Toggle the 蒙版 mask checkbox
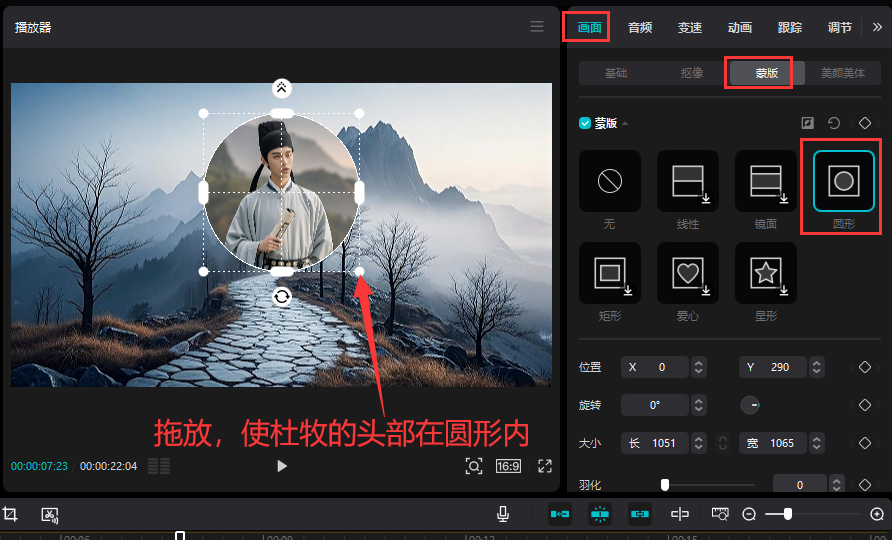 584,123
